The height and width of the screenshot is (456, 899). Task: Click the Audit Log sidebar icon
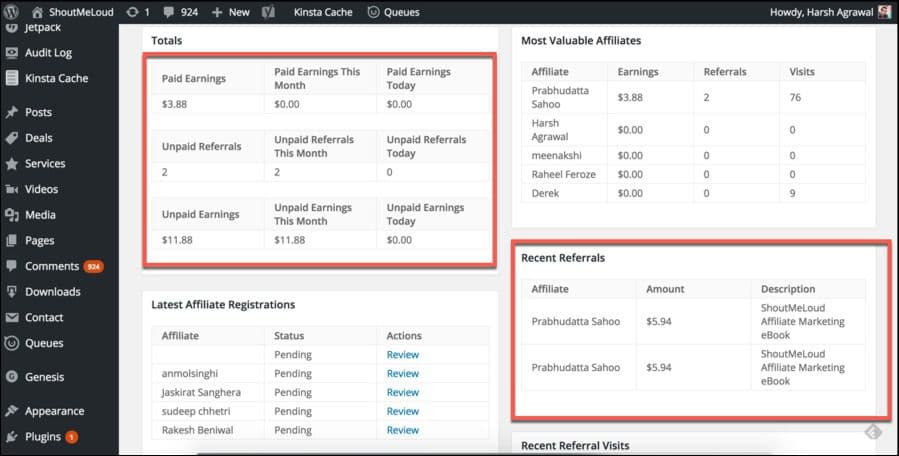click(11, 53)
